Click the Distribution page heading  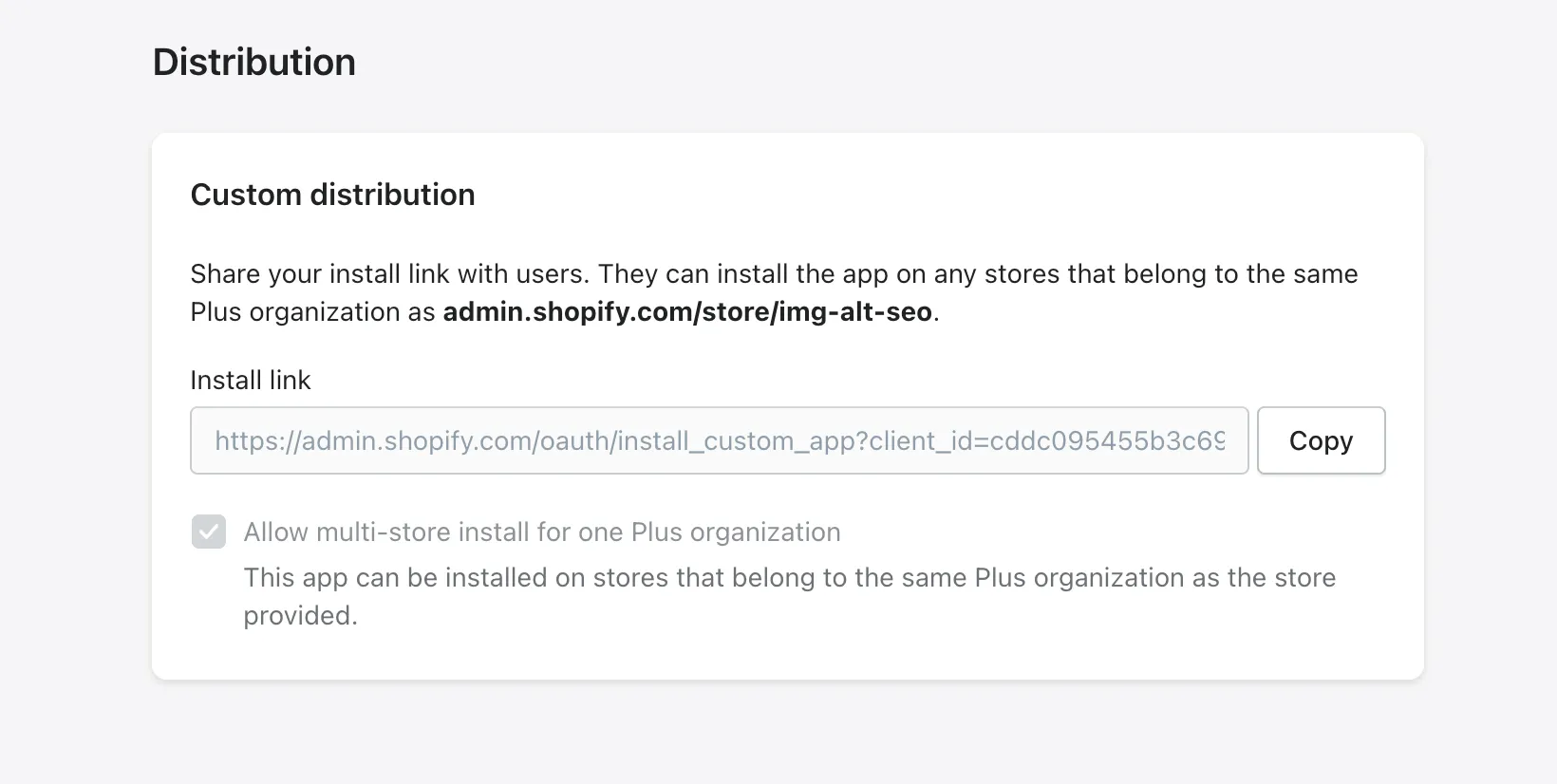tap(254, 63)
